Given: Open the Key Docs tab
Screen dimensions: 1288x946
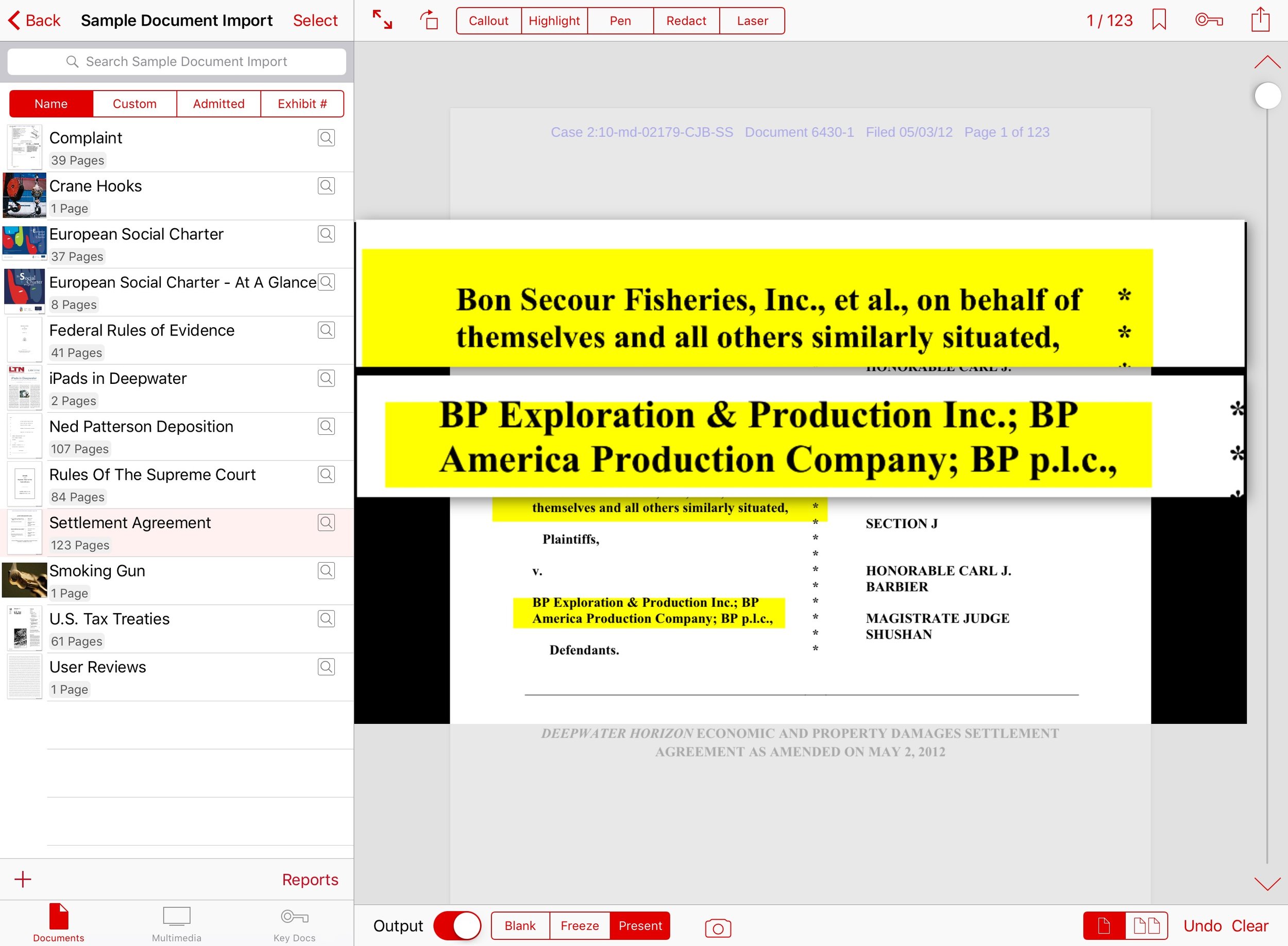Looking at the screenshot, I should (294, 923).
